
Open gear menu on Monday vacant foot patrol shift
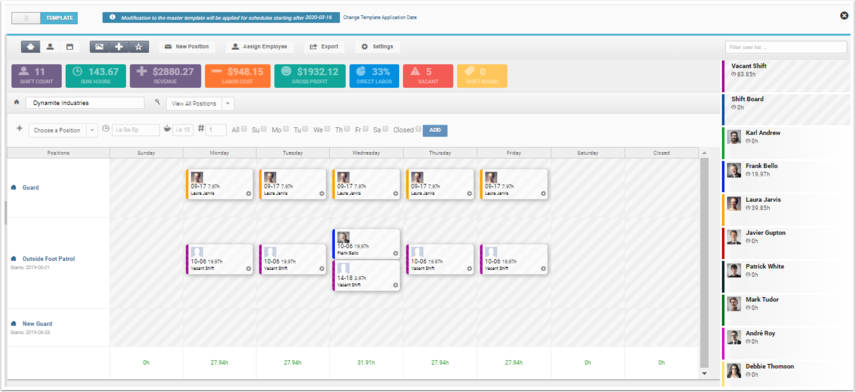pos(248,269)
